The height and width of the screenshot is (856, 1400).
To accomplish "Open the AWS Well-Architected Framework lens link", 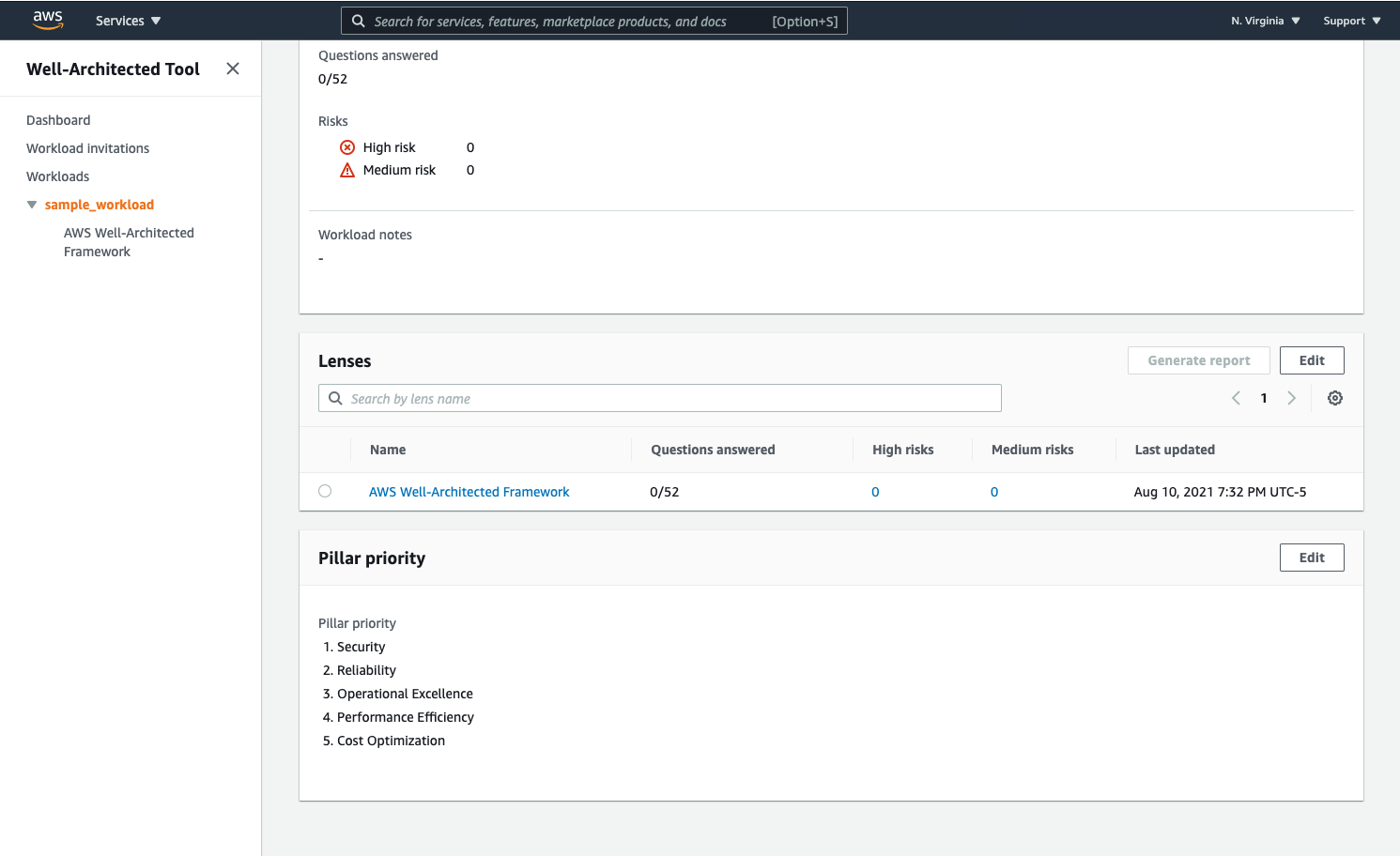I will tap(469, 492).
